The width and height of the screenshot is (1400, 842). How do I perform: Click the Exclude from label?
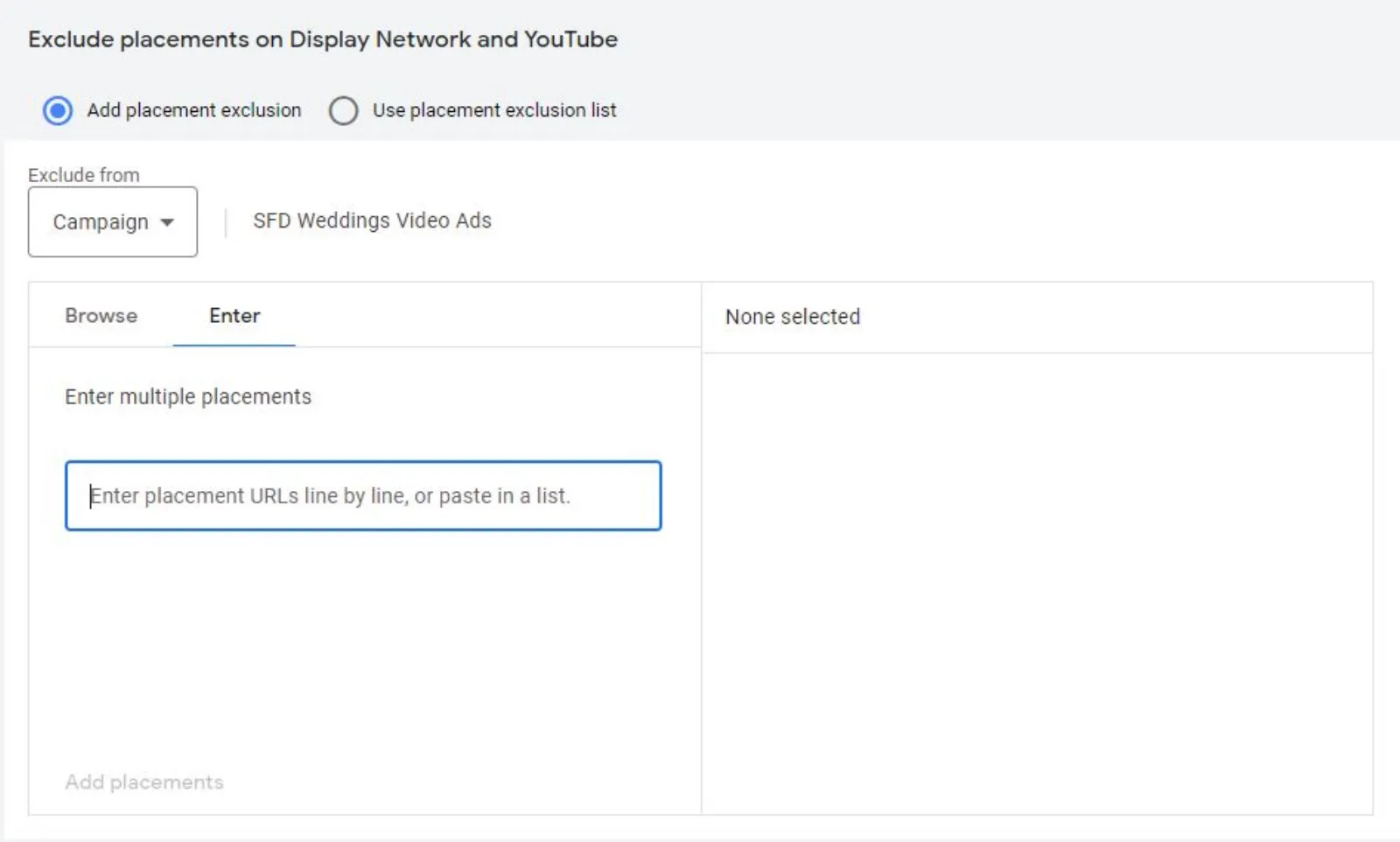pyautogui.click(x=84, y=175)
